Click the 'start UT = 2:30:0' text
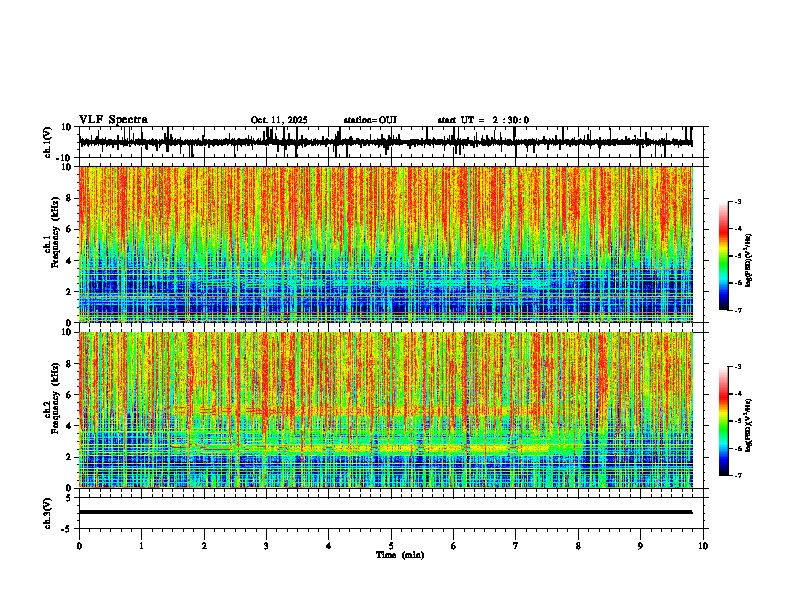The height and width of the screenshot is (612, 792). click(x=483, y=120)
